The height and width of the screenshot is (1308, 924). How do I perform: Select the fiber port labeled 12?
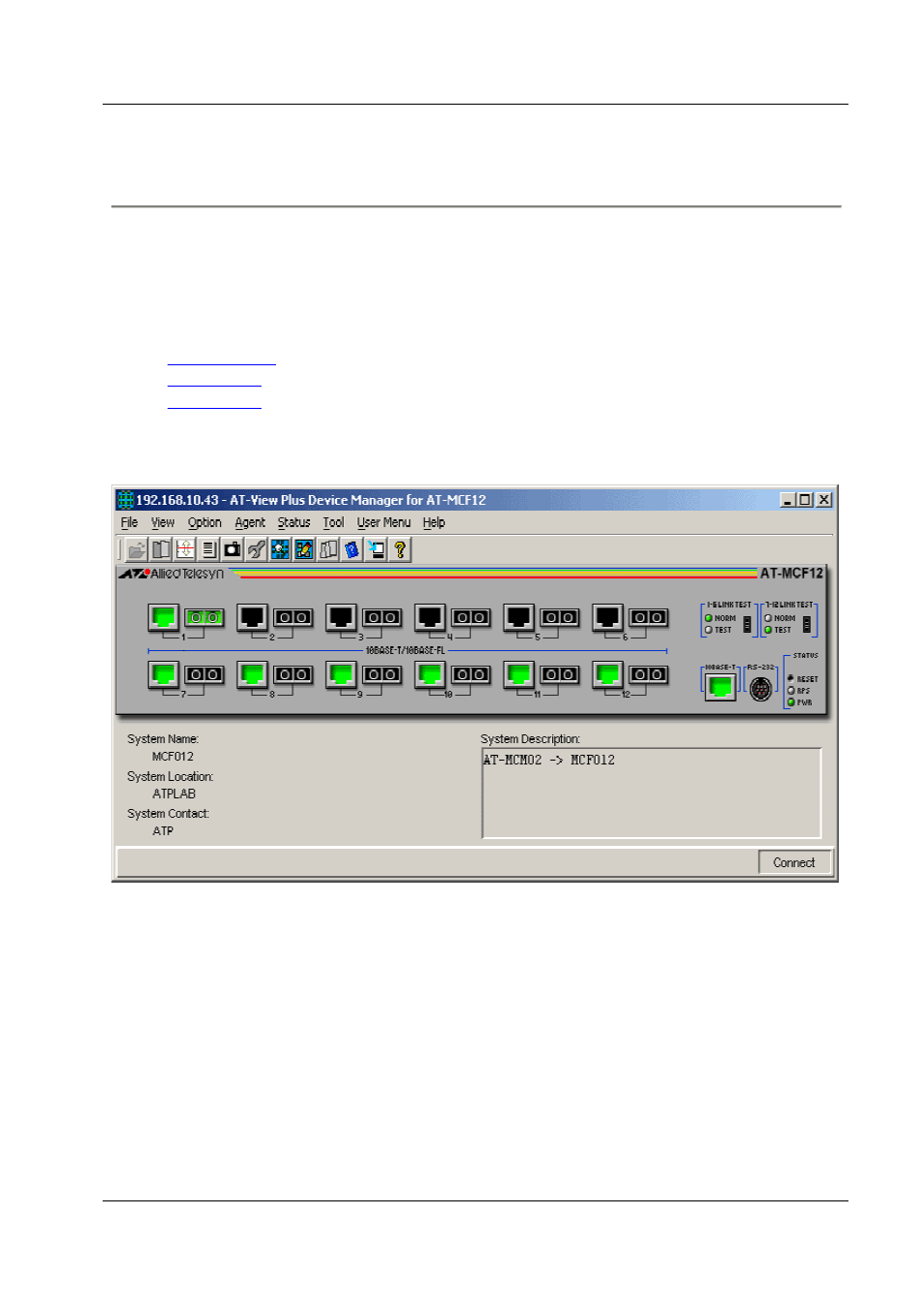(648, 673)
